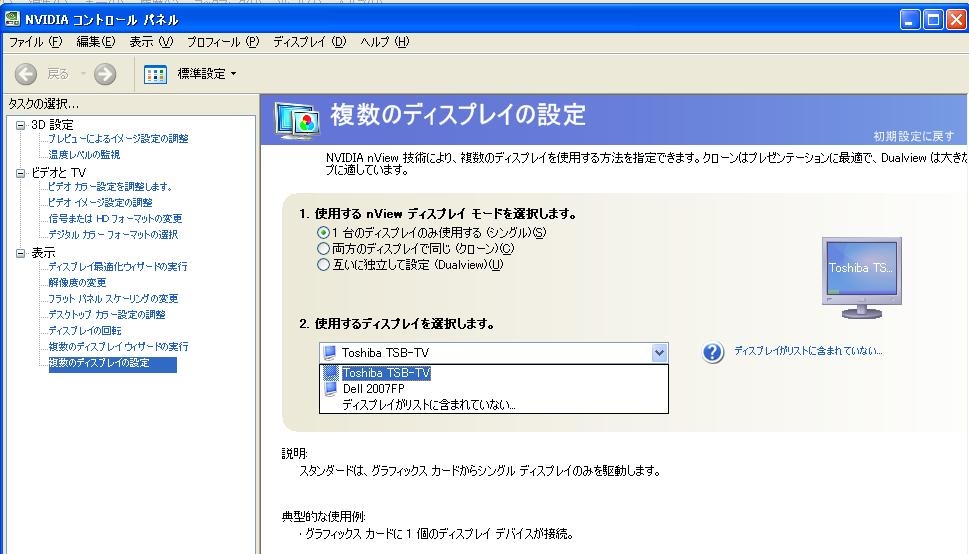Open the 表示(V) menu
969x554 pixels.
(x=151, y=42)
